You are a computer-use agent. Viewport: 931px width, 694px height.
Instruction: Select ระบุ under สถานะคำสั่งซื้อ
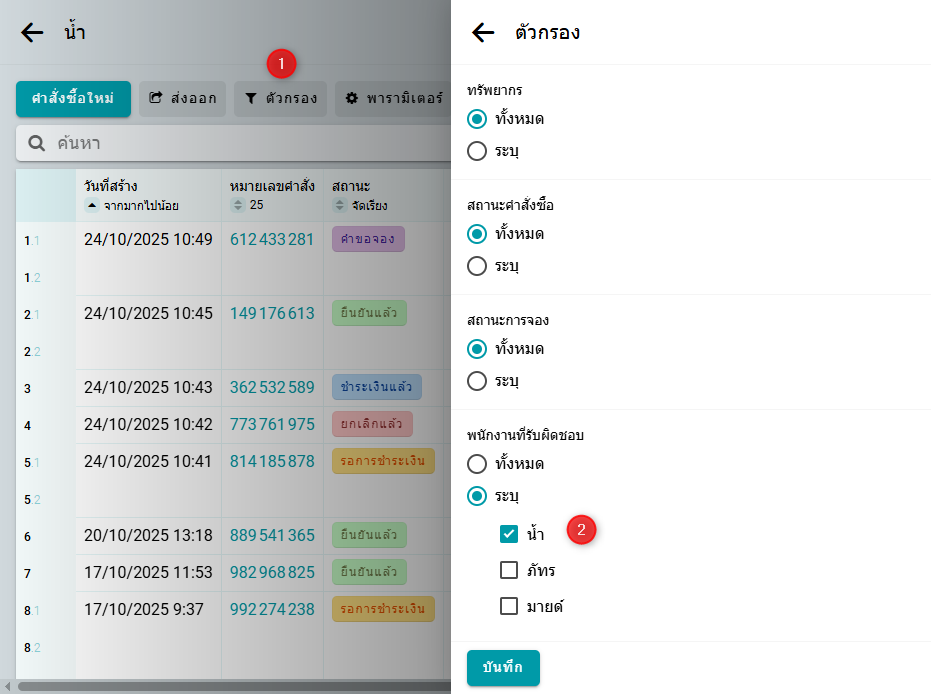click(478, 266)
